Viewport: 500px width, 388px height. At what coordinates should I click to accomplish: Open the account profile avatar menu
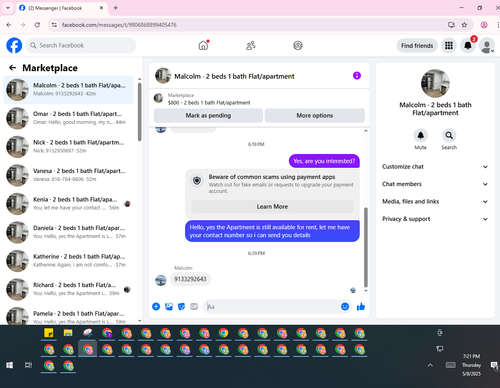point(487,45)
